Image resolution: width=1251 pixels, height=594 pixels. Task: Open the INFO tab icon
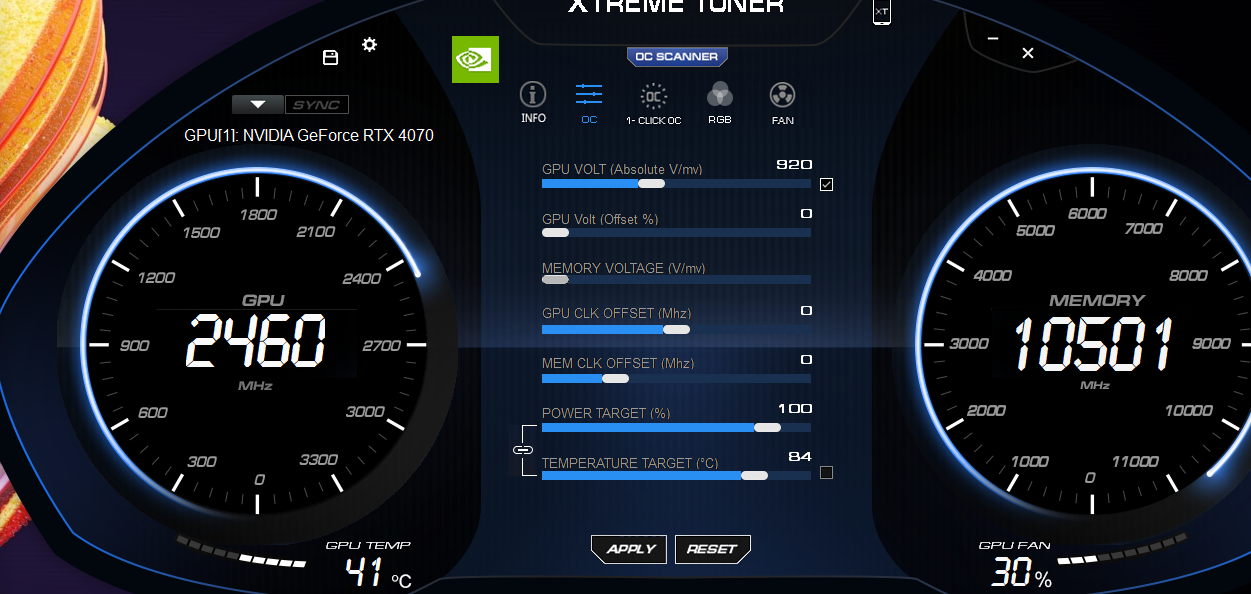pyautogui.click(x=533, y=103)
